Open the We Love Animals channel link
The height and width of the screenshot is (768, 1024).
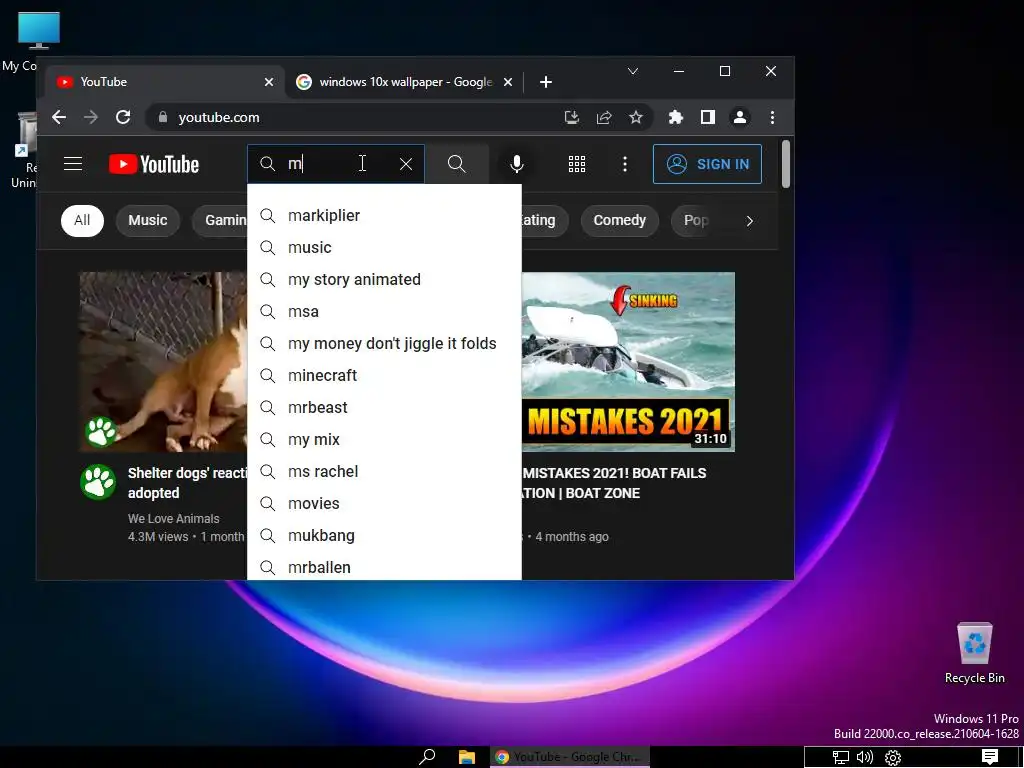point(174,519)
